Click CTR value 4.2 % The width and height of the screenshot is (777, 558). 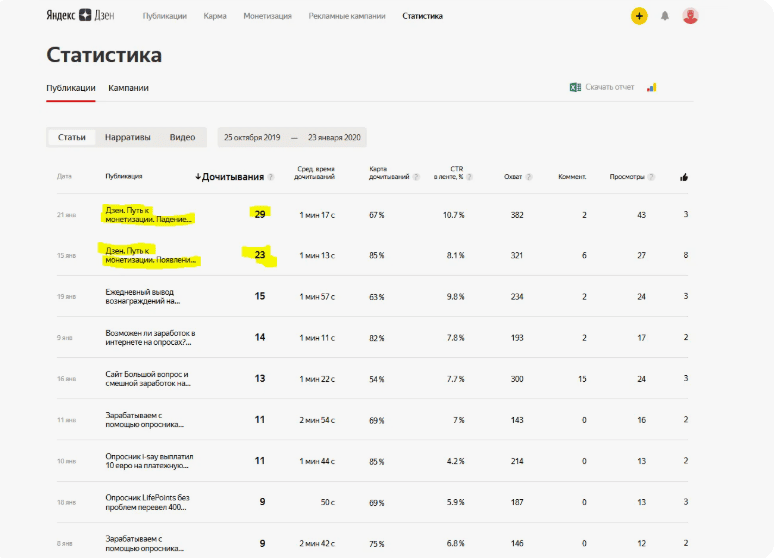coord(455,461)
